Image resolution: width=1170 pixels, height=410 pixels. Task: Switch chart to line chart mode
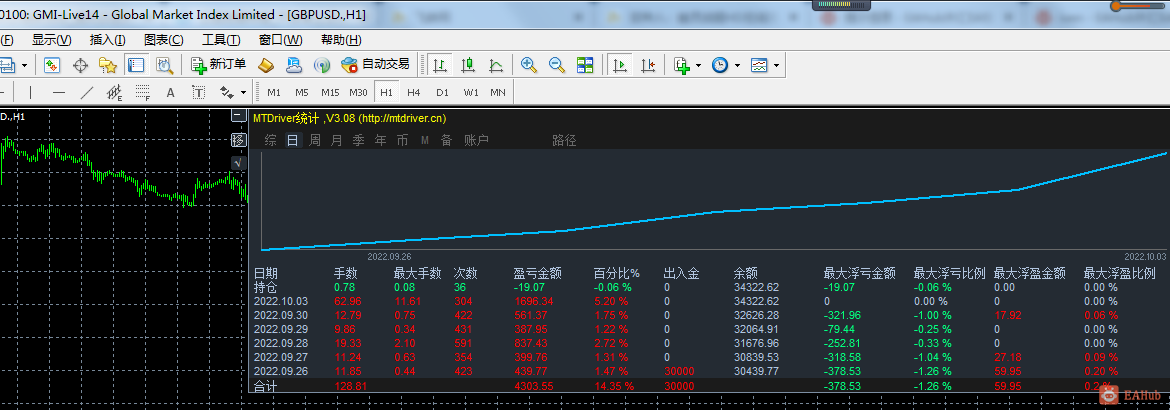pyautogui.click(x=495, y=65)
